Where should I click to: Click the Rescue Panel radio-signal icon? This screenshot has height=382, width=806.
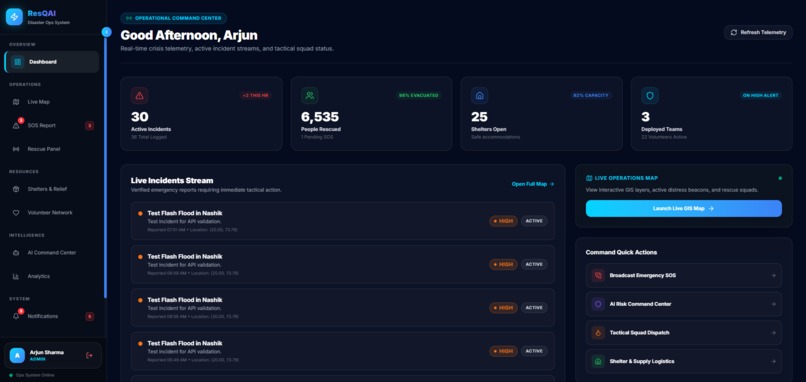(x=16, y=149)
